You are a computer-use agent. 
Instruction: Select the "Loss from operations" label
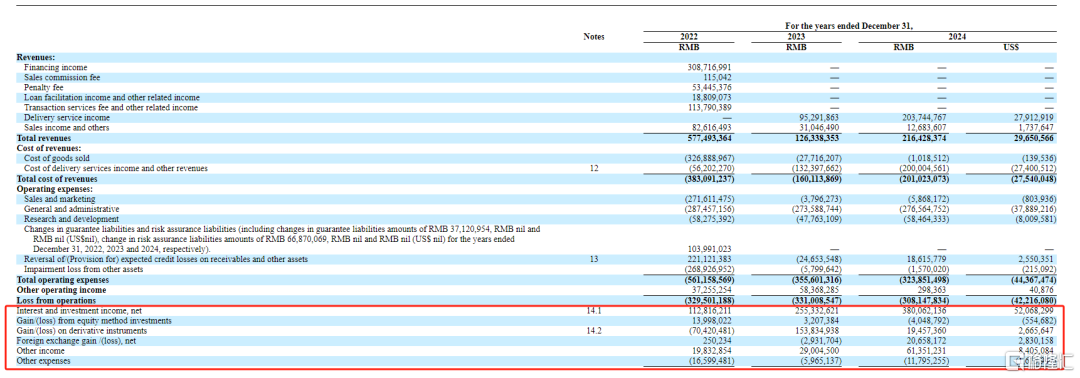pyautogui.click(x=56, y=300)
